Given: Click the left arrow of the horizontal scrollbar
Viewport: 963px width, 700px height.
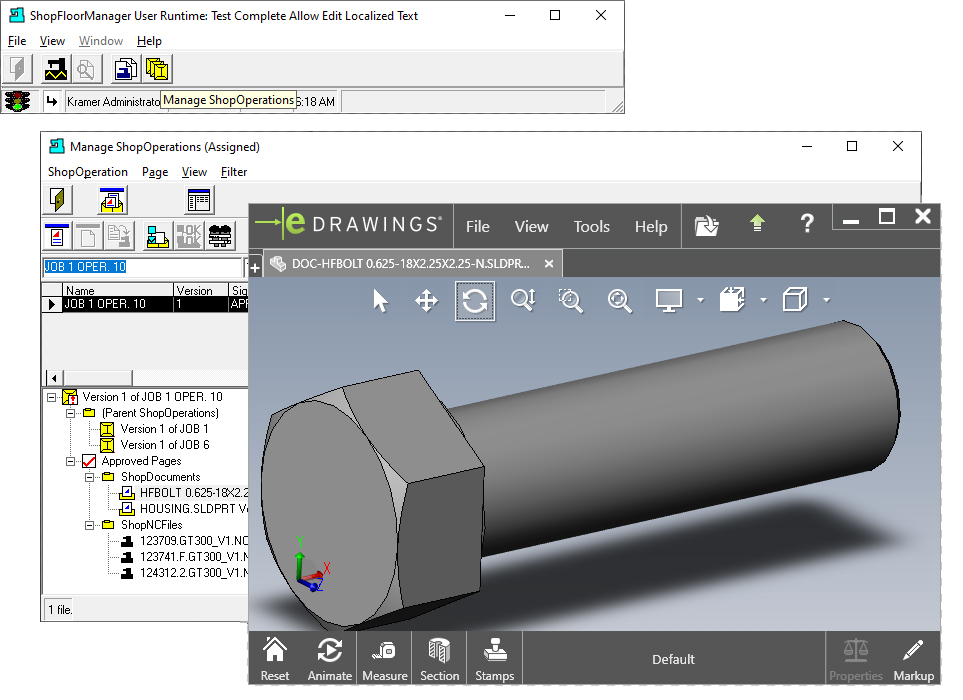Looking at the screenshot, I should (x=54, y=378).
